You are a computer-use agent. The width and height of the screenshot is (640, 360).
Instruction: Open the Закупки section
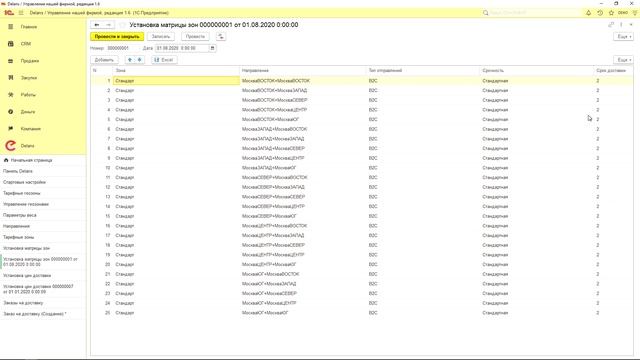(x=29, y=78)
